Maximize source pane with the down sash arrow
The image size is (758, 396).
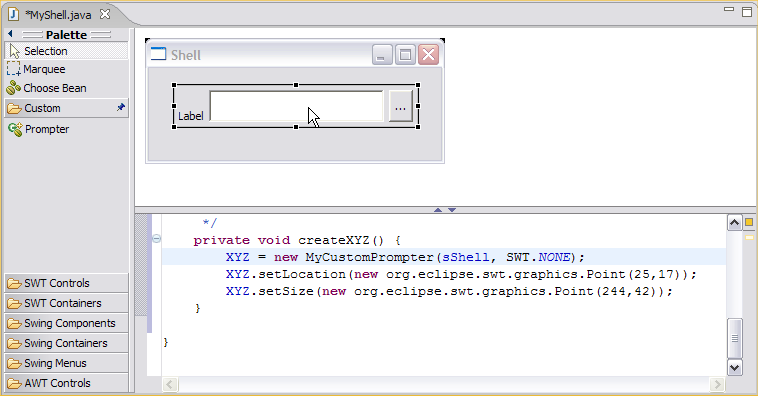(x=452, y=210)
